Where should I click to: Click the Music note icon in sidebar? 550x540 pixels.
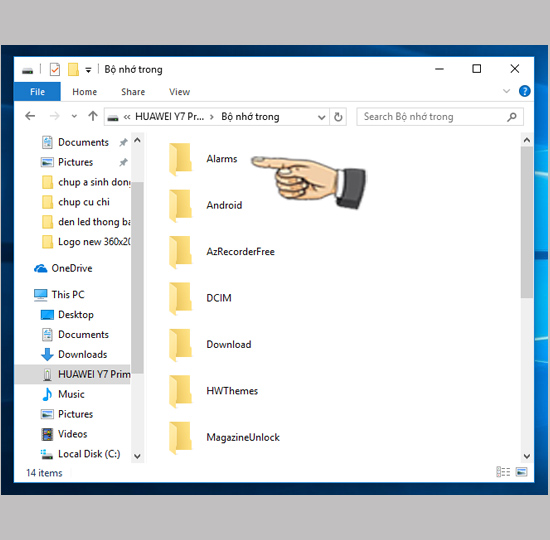pyautogui.click(x=47, y=394)
